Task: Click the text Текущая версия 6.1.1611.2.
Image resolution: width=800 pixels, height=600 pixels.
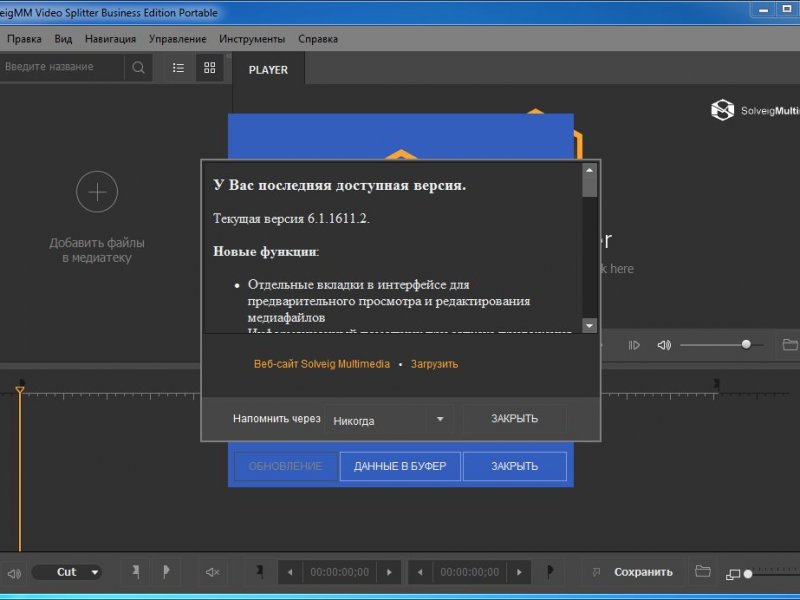Action: (x=291, y=219)
